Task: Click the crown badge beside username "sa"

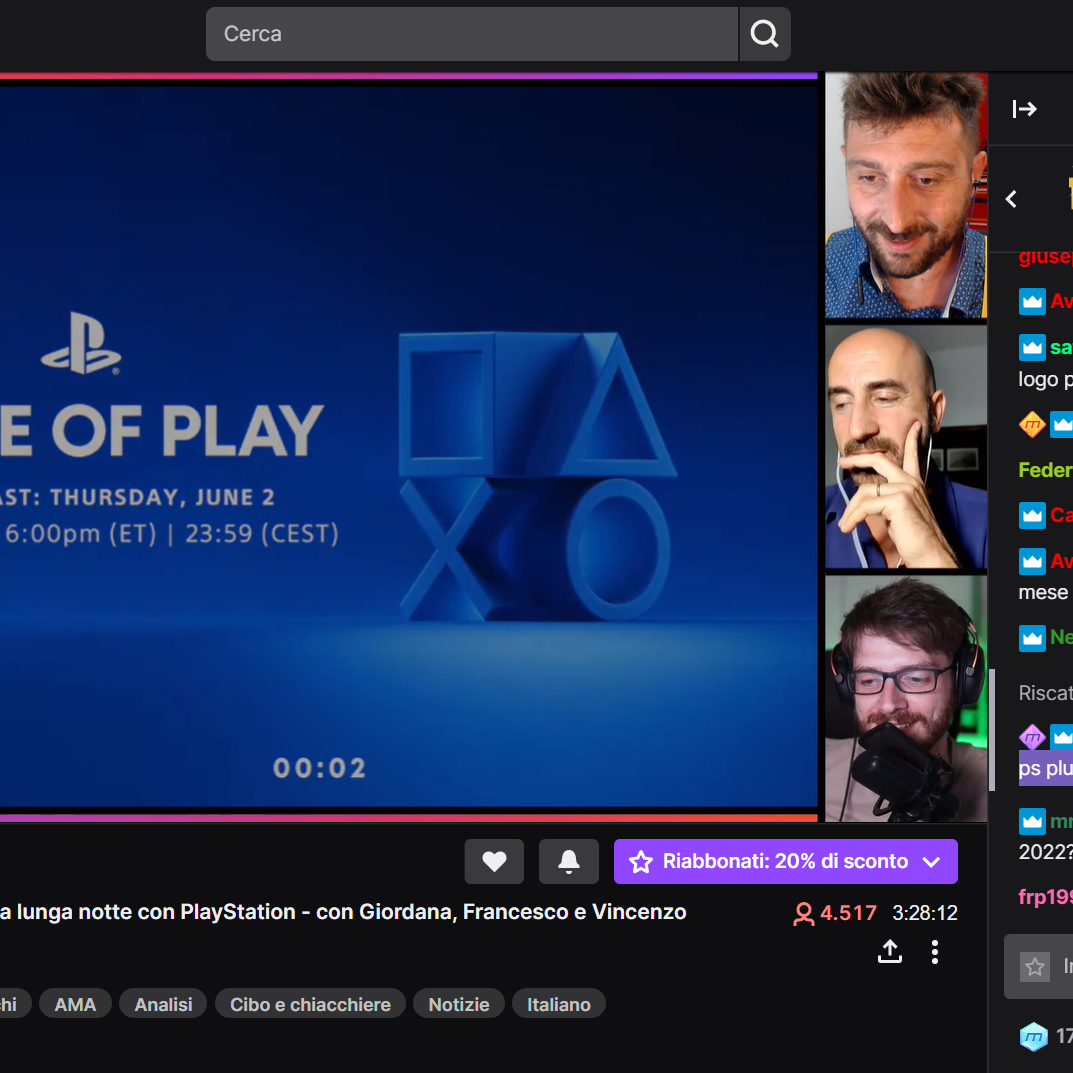Action: 1032,348
